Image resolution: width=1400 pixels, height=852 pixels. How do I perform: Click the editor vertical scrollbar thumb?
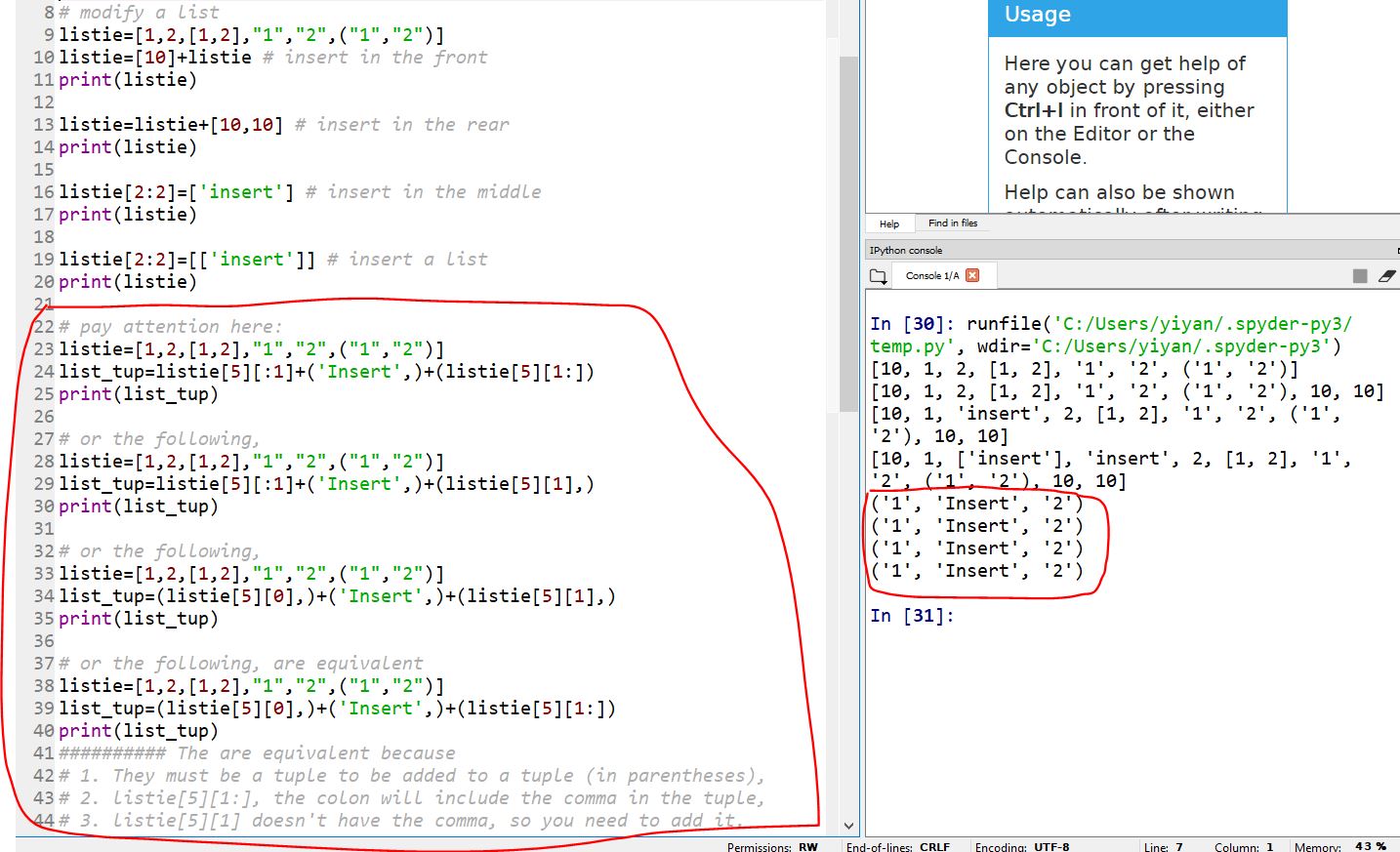[x=848, y=234]
